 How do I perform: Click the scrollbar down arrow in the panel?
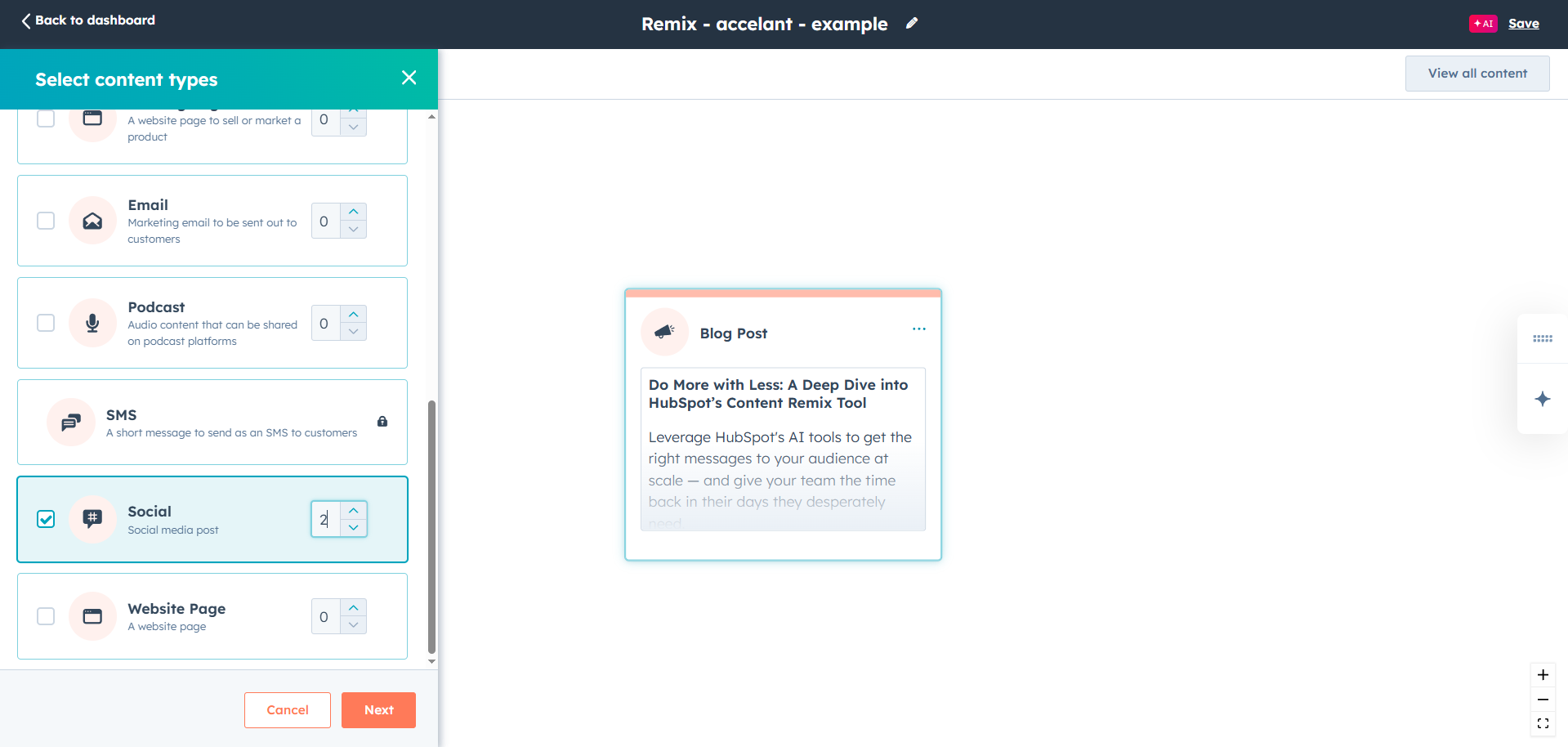tap(431, 661)
